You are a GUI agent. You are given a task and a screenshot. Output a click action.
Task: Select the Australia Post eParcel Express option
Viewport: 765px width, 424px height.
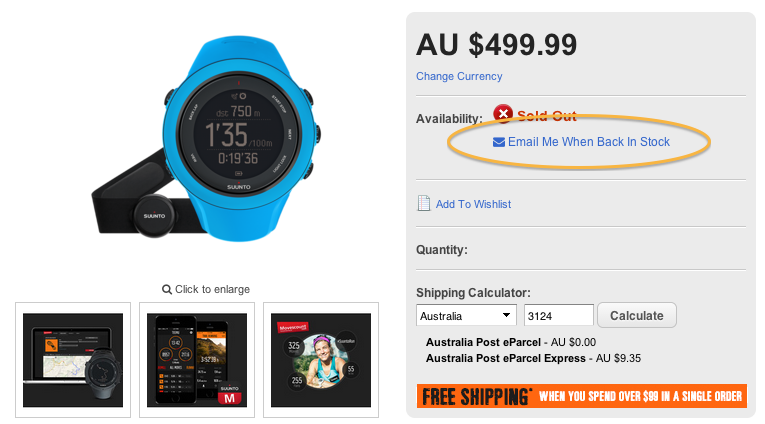[x=533, y=358]
